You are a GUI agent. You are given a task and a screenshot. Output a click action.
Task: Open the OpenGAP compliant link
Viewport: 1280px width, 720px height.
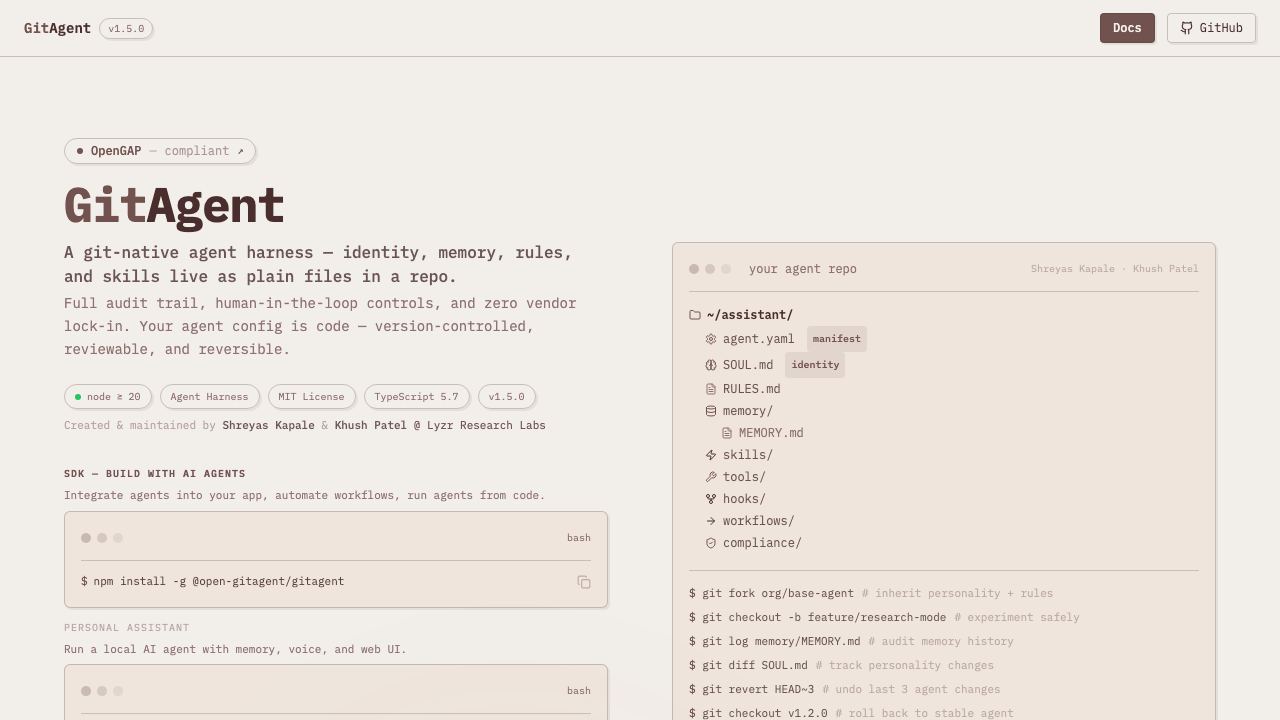click(160, 151)
